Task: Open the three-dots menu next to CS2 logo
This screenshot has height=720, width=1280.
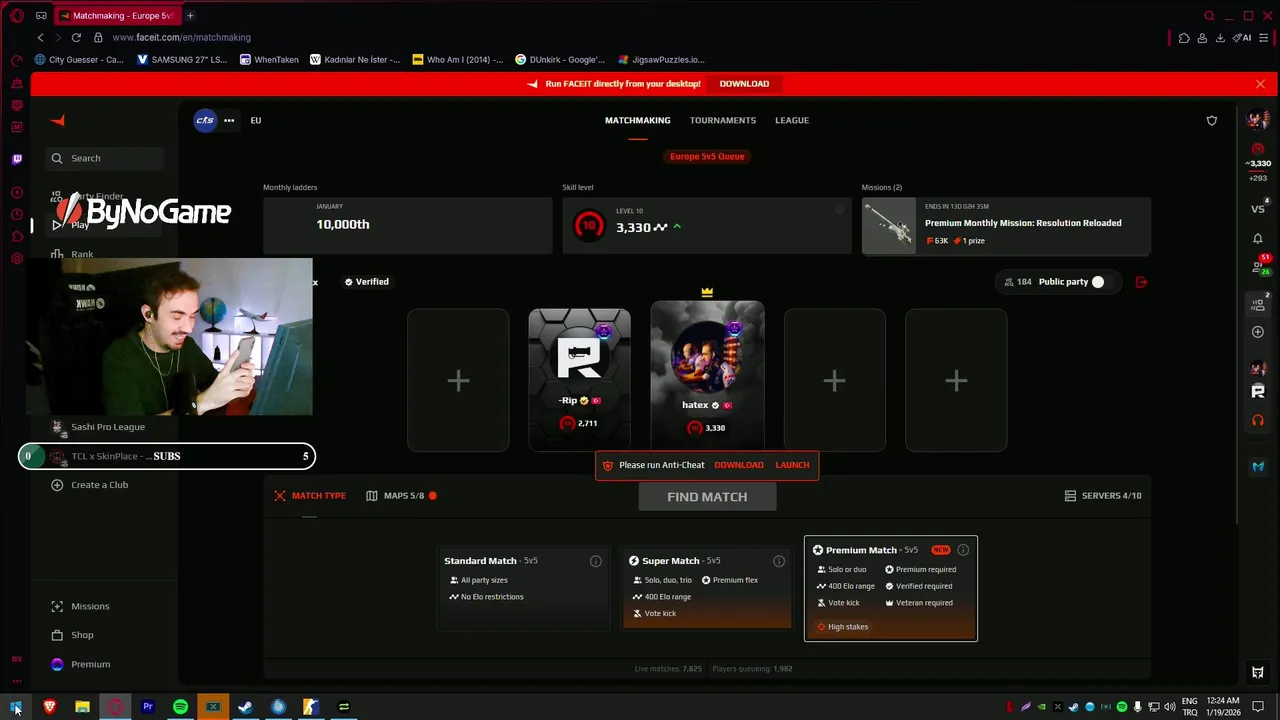Action: pos(229,120)
